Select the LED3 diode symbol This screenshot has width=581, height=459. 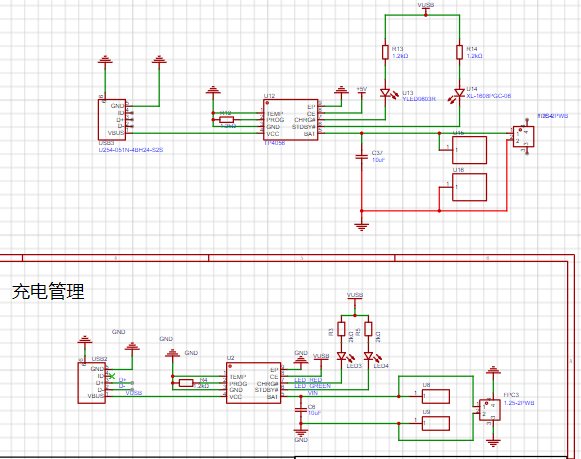[x=342, y=356]
